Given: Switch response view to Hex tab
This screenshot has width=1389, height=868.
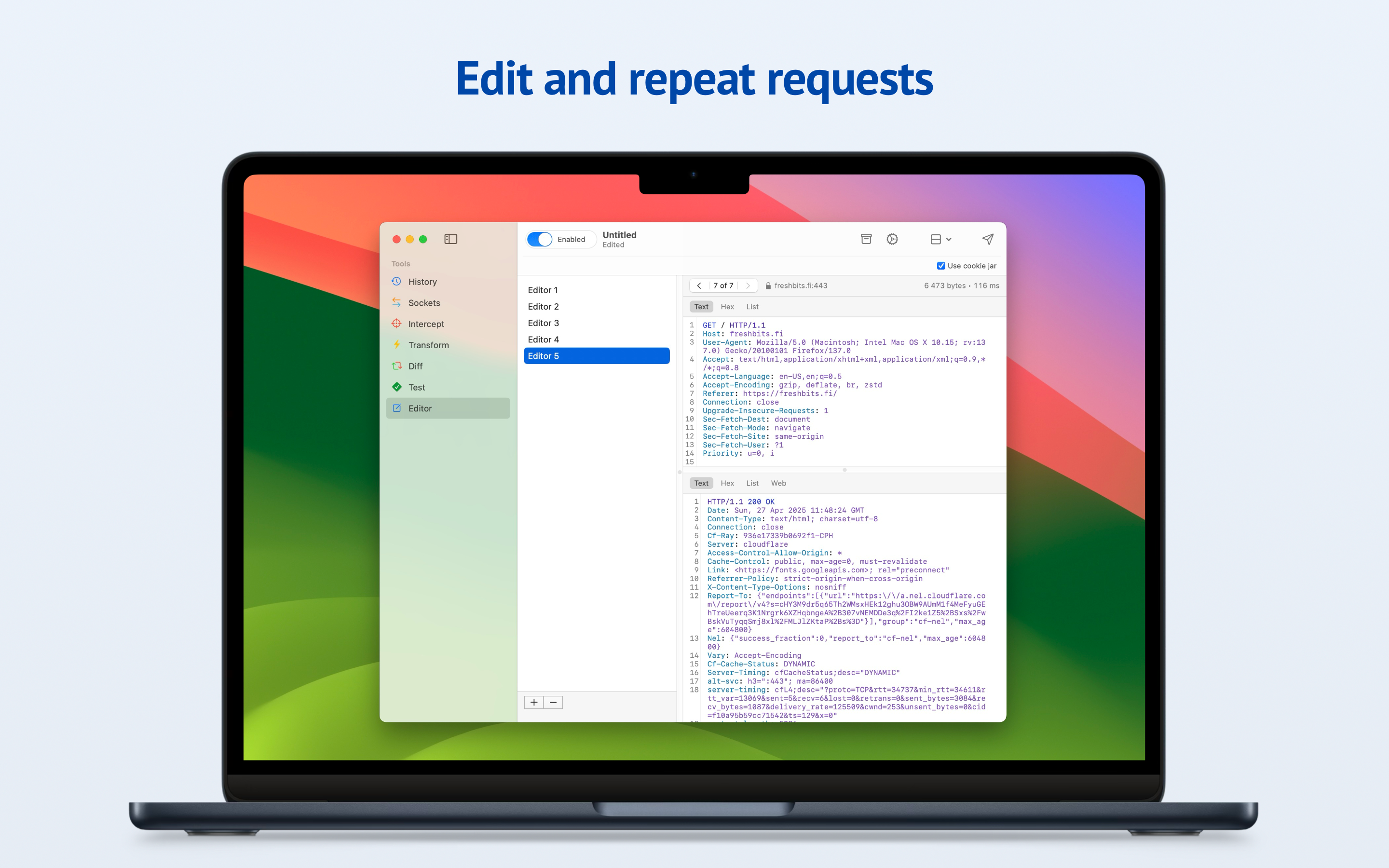Looking at the screenshot, I should click(727, 483).
